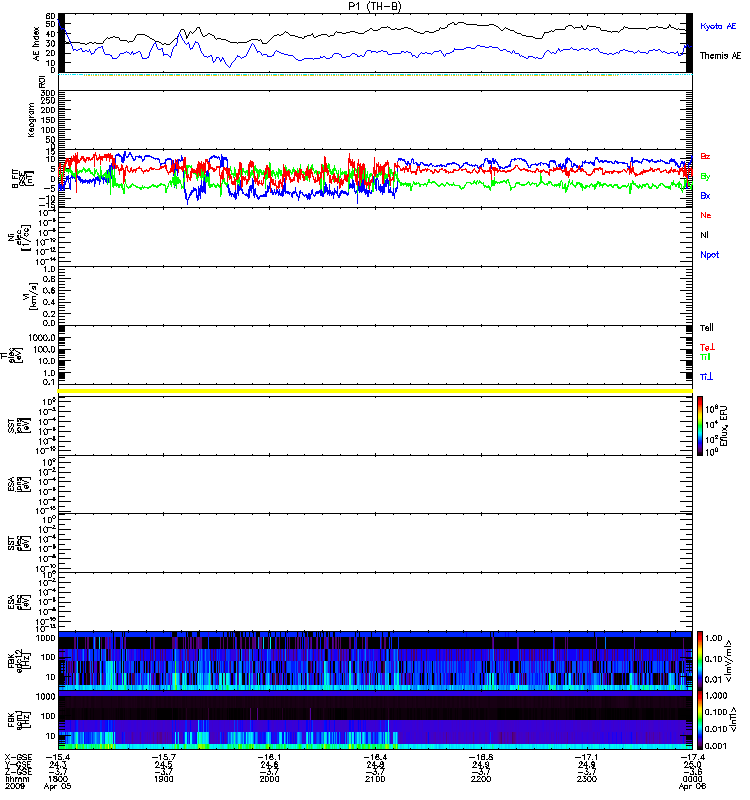
Task: Click the red 'Bz' legend label
Action: click(x=705, y=156)
